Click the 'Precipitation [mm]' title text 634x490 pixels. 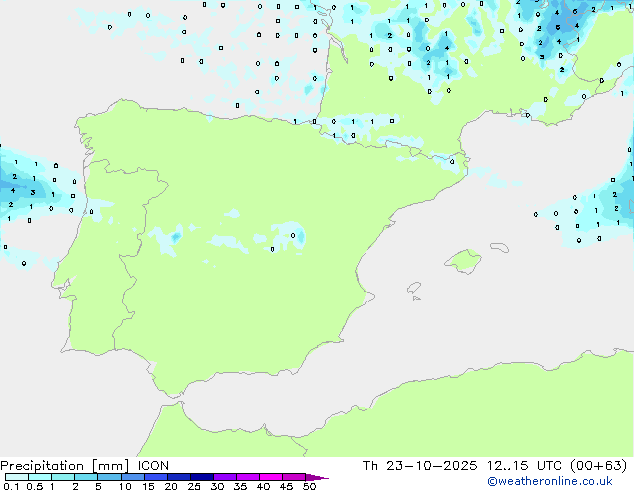tap(65, 466)
